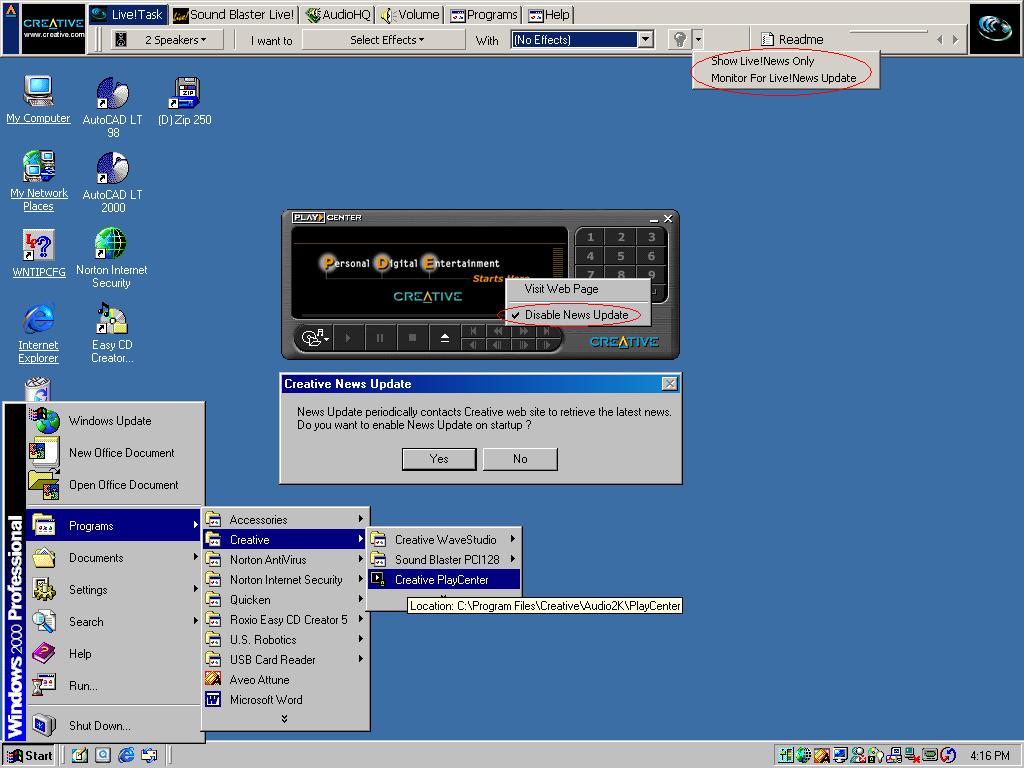Open Shut Down from the Start menu
The width and height of the screenshot is (1024, 768).
pos(115,726)
